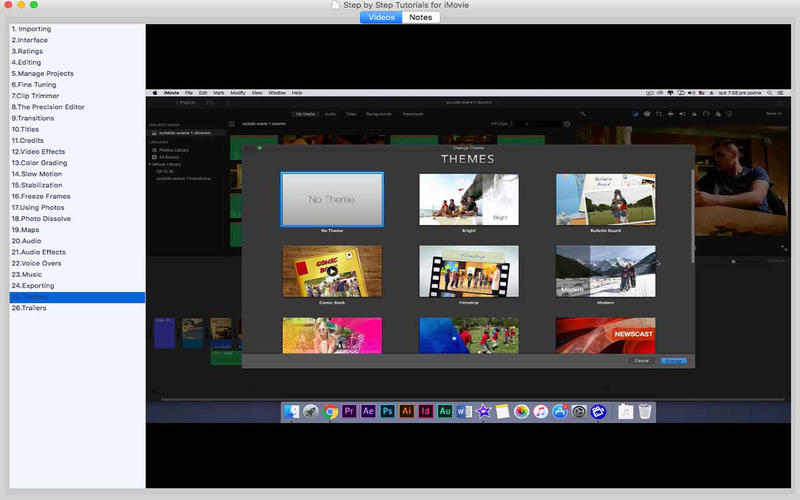This screenshot has height=500, width=800.
Task: Select the No Theme thumbnail
Action: (x=332, y=199)
